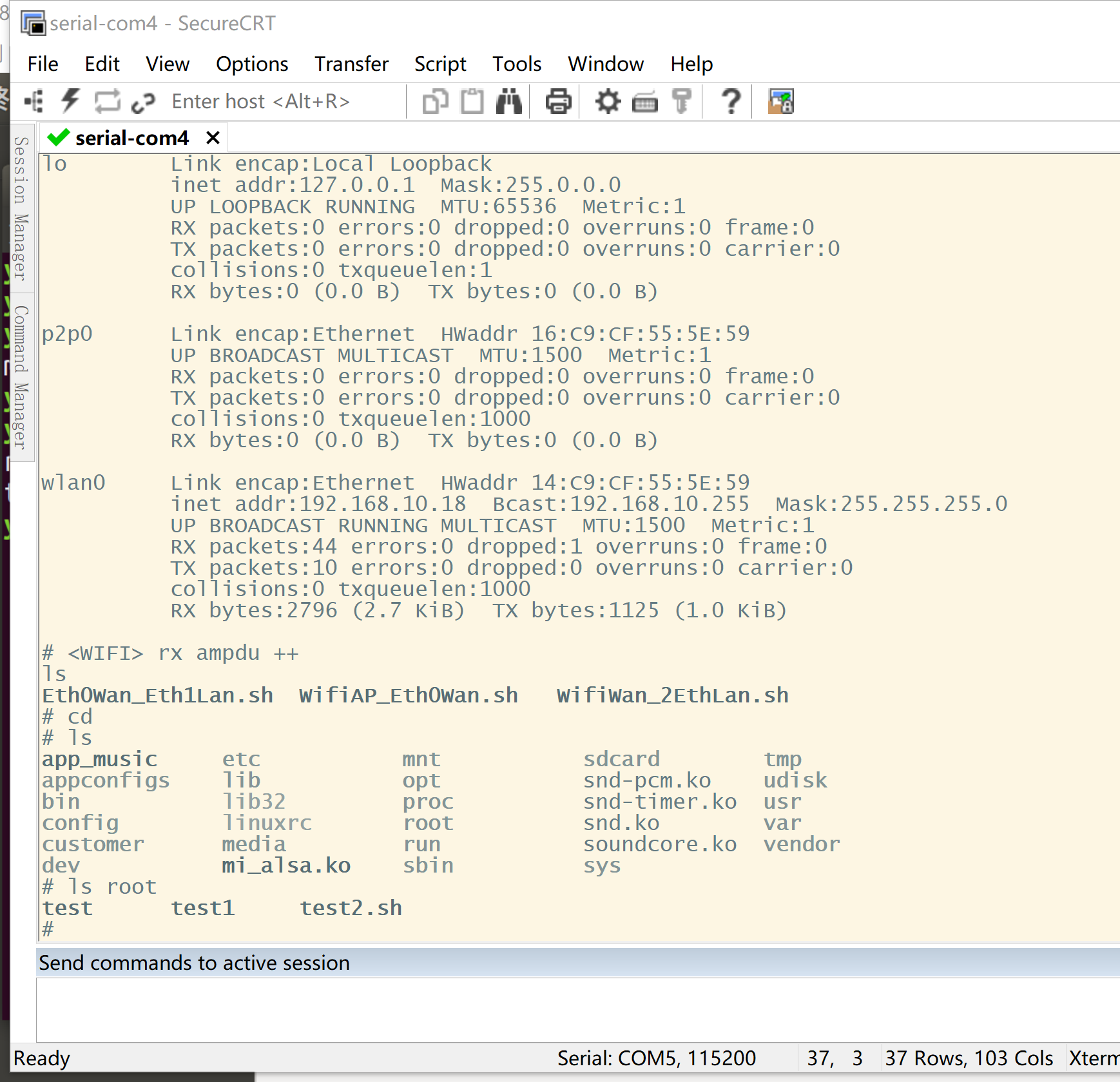Image resolution: width=1120 pixels, height=1082 pixels.
Task: Click the Quick Connect lightning icon
Action: point(70,101)
